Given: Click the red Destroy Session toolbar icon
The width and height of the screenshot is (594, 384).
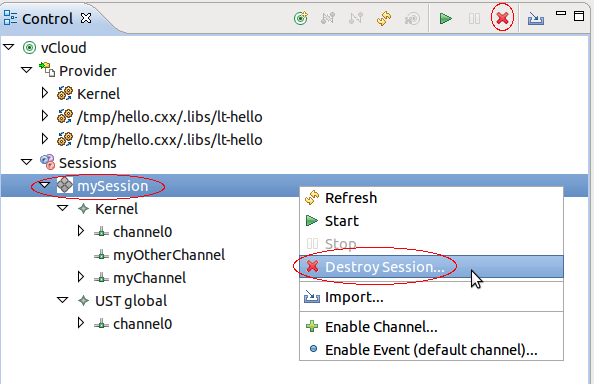Looking at the screenshot, I should pyautogui.click(x=502, y=18).
